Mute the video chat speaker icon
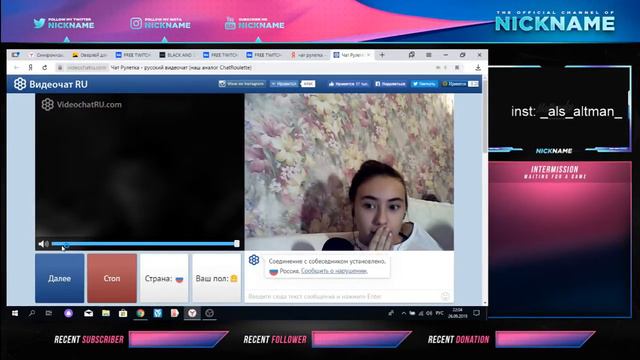The height and width of the screenshot is (360, 640). pyautogui.click(x=42, y=244)
